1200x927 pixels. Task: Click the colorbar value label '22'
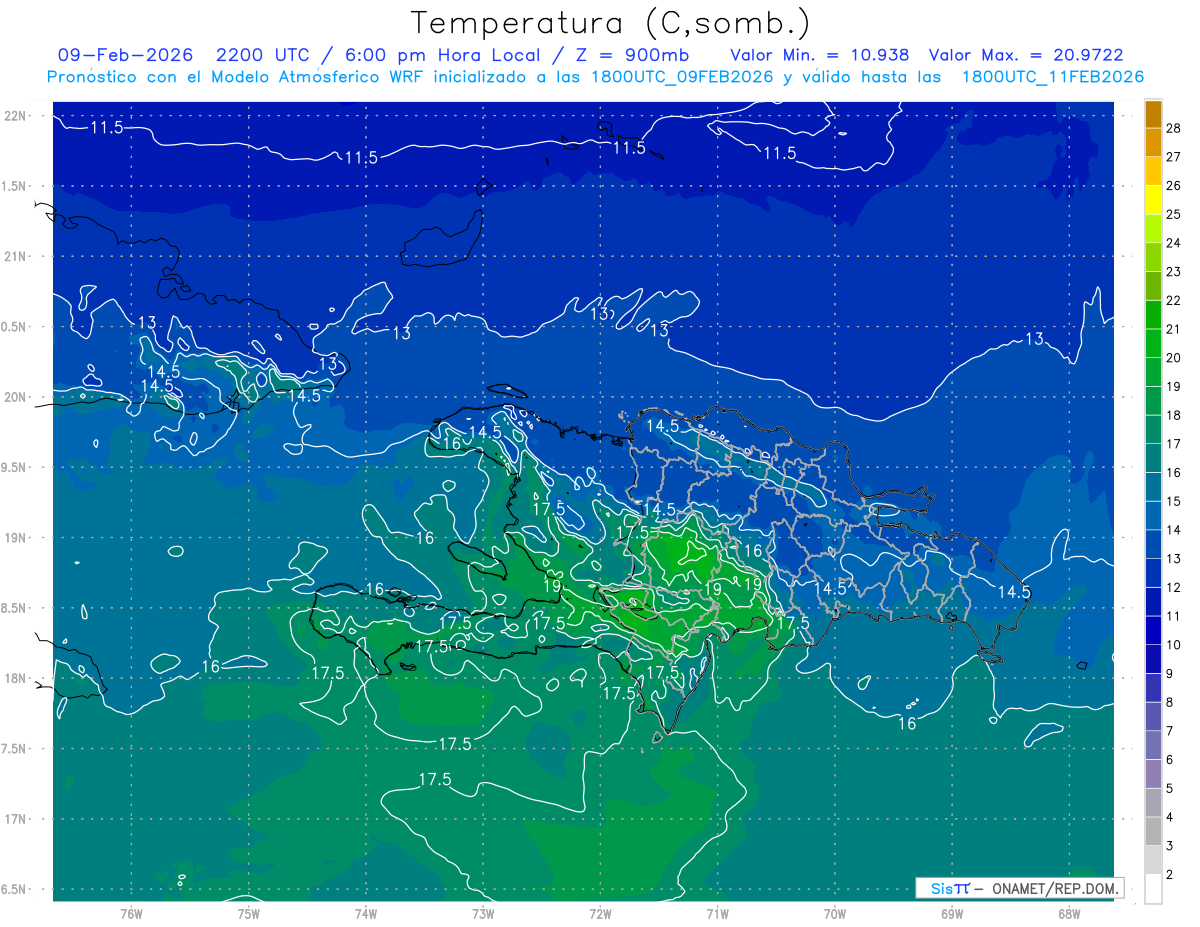click(1173, 301)
